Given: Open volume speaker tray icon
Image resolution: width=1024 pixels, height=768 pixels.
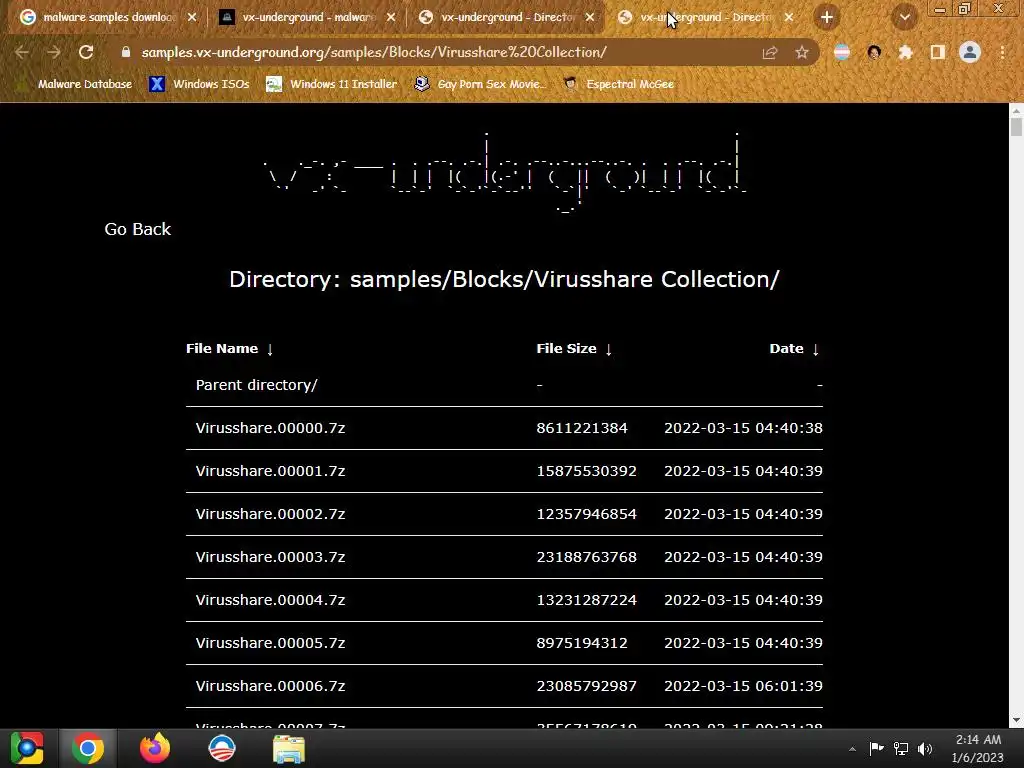Looking at the screenshot, I should [x=925, y=749].
